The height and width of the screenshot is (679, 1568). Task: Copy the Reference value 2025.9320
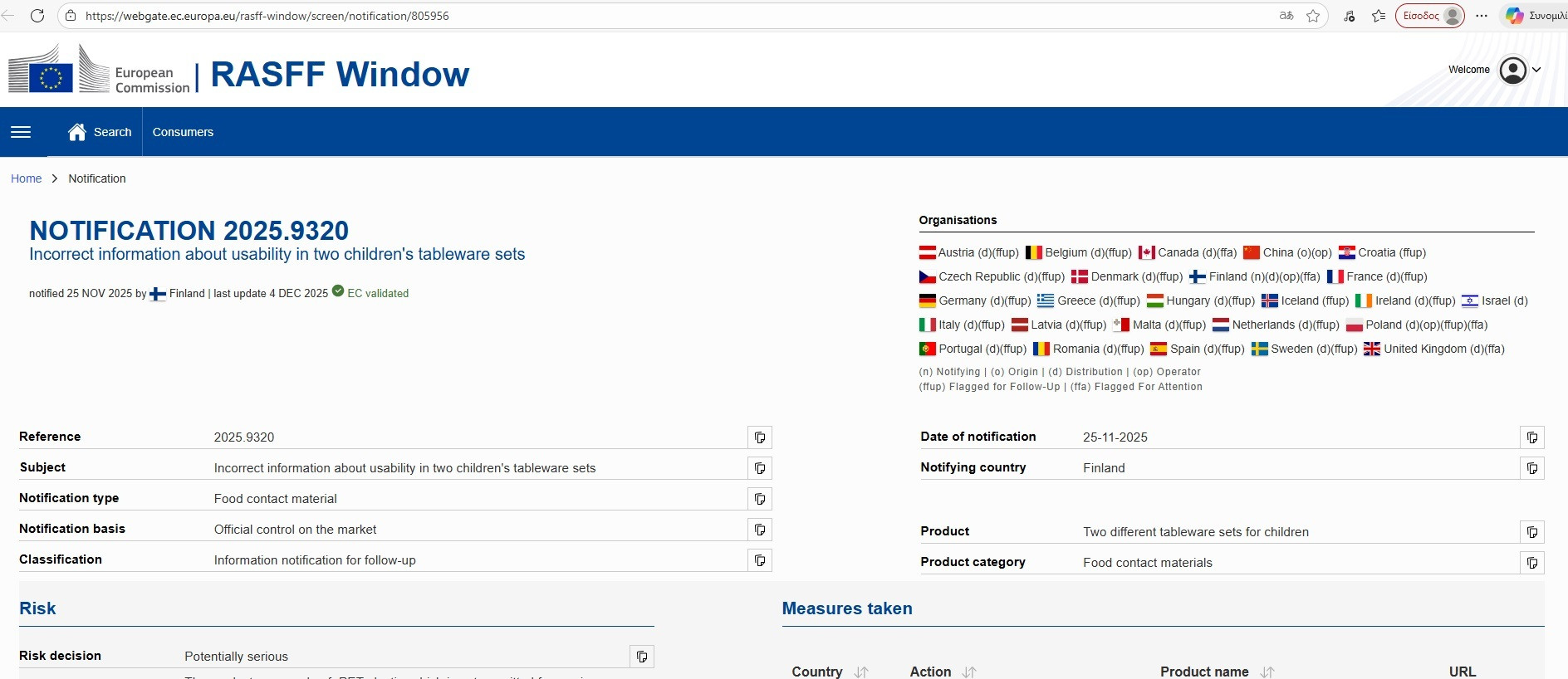[759, 437]
